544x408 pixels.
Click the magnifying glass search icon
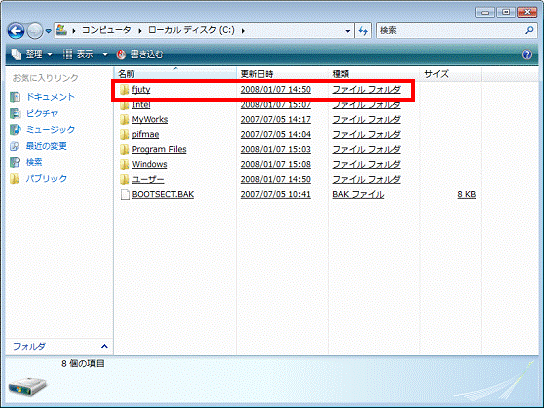point(529,31)
